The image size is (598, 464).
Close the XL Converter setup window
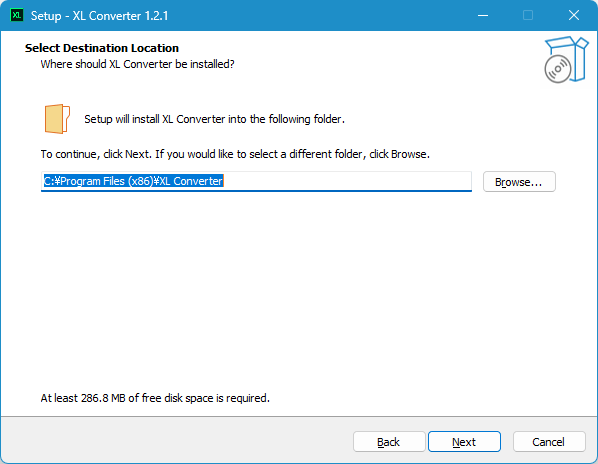pos(574,15)
